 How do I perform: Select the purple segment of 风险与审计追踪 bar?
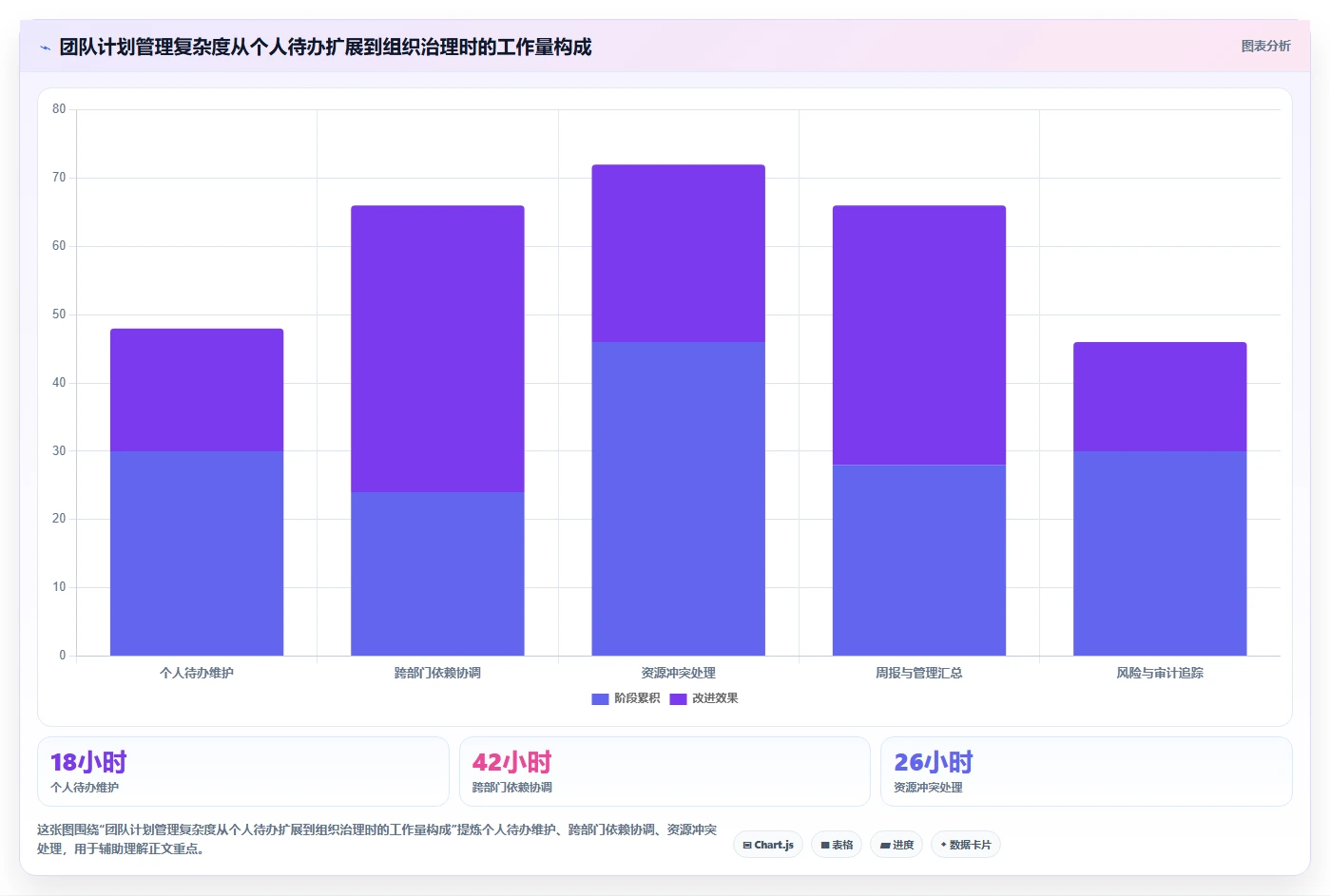(x=1160, y=396)
